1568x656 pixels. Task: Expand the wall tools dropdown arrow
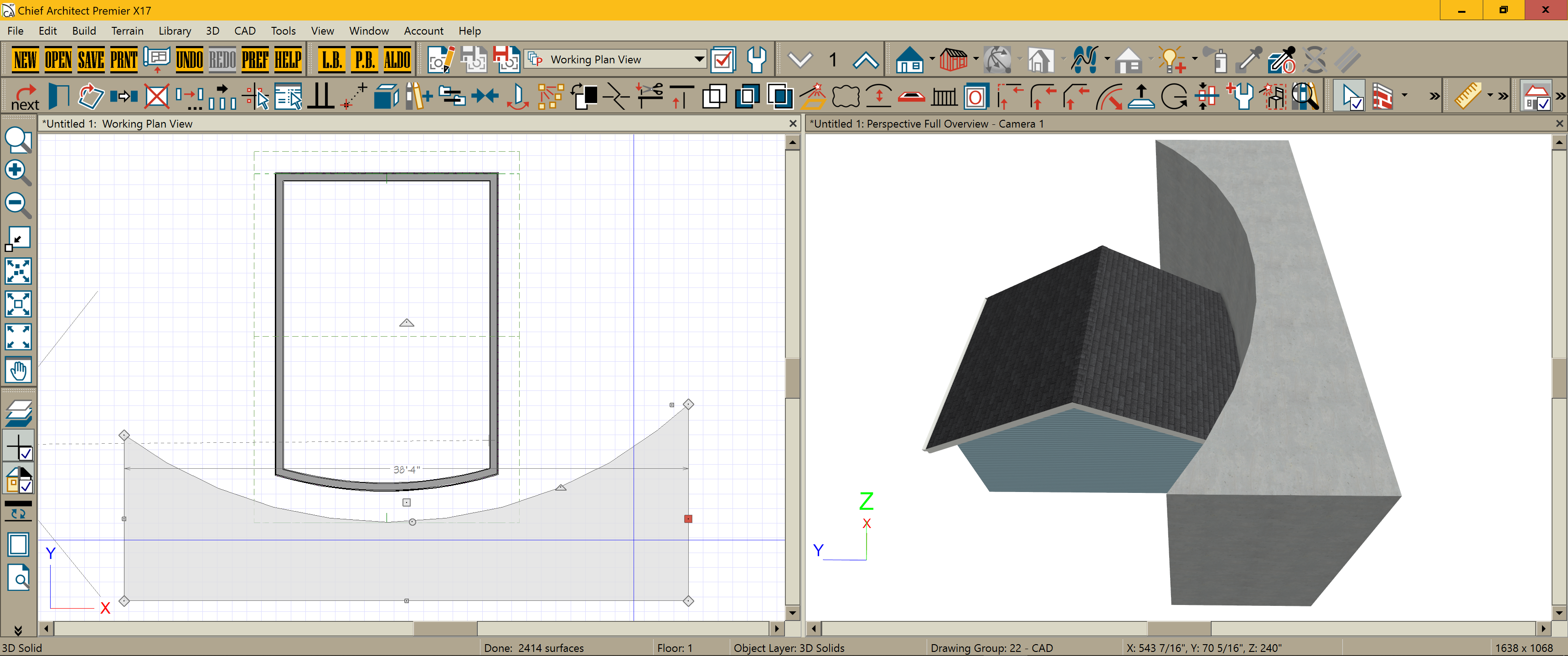pos(1404,96)
